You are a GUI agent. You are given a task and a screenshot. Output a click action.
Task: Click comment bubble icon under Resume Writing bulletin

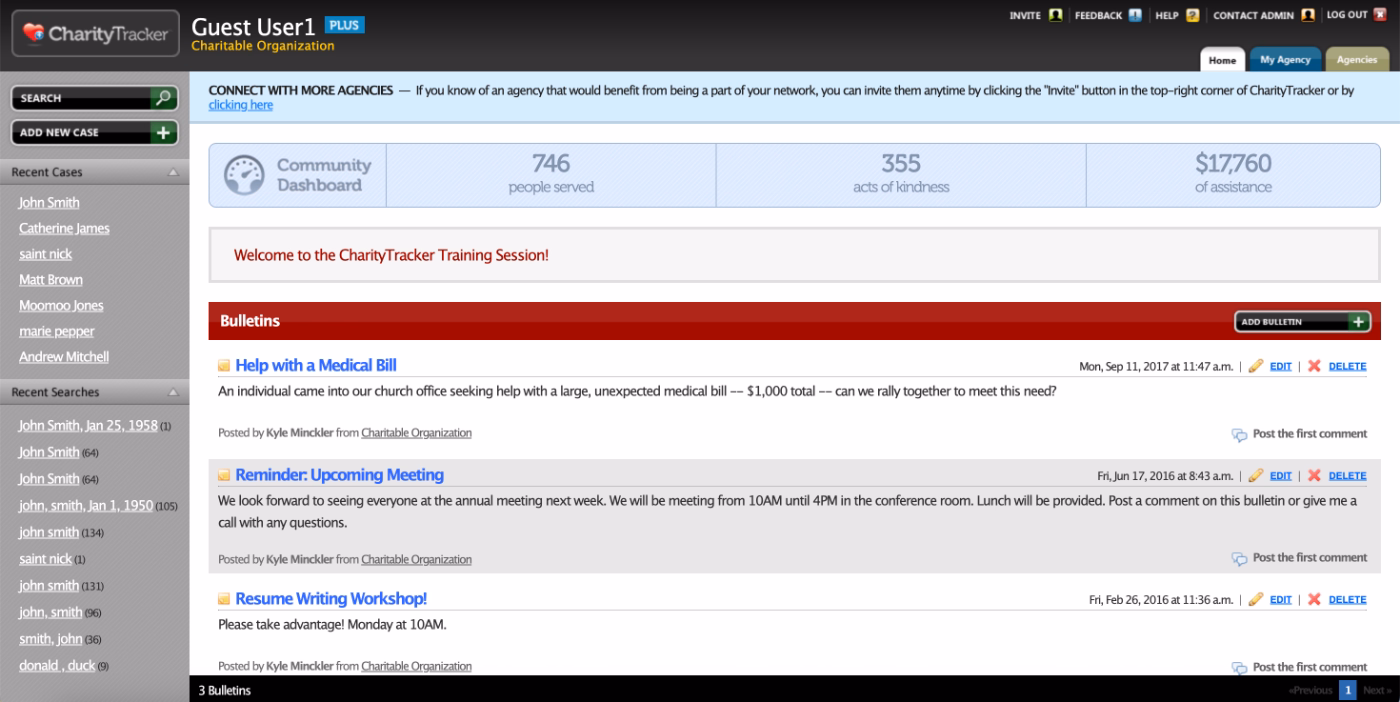point(1239,668)
